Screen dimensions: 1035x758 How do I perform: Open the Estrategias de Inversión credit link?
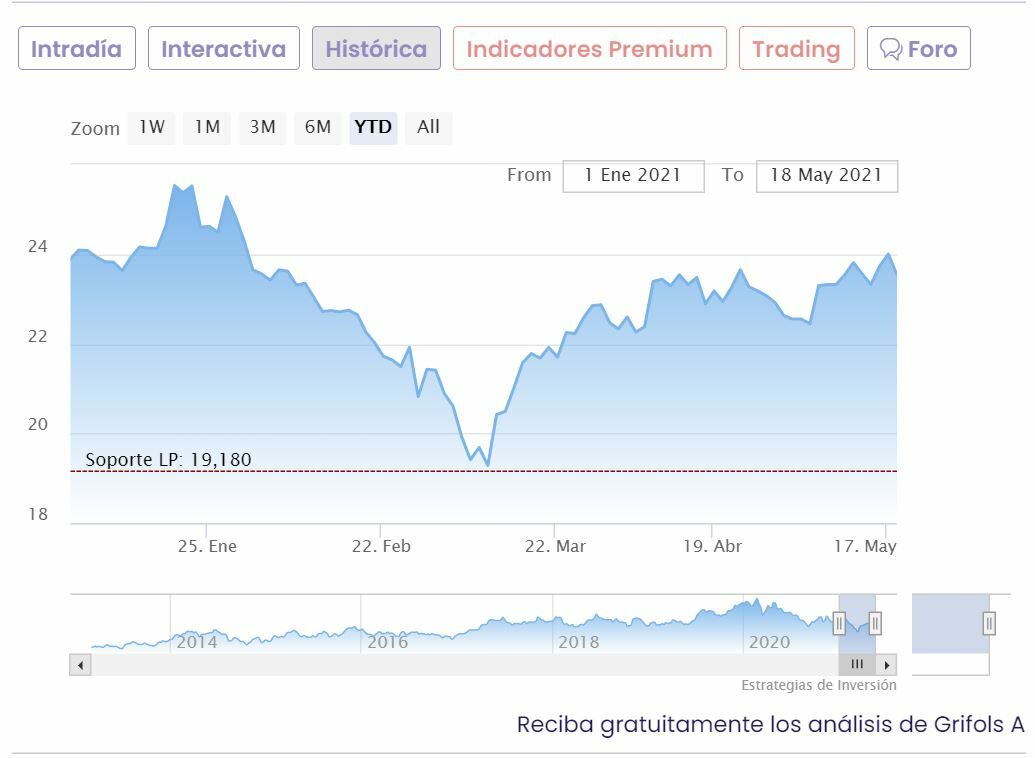[x=818, y=686]
